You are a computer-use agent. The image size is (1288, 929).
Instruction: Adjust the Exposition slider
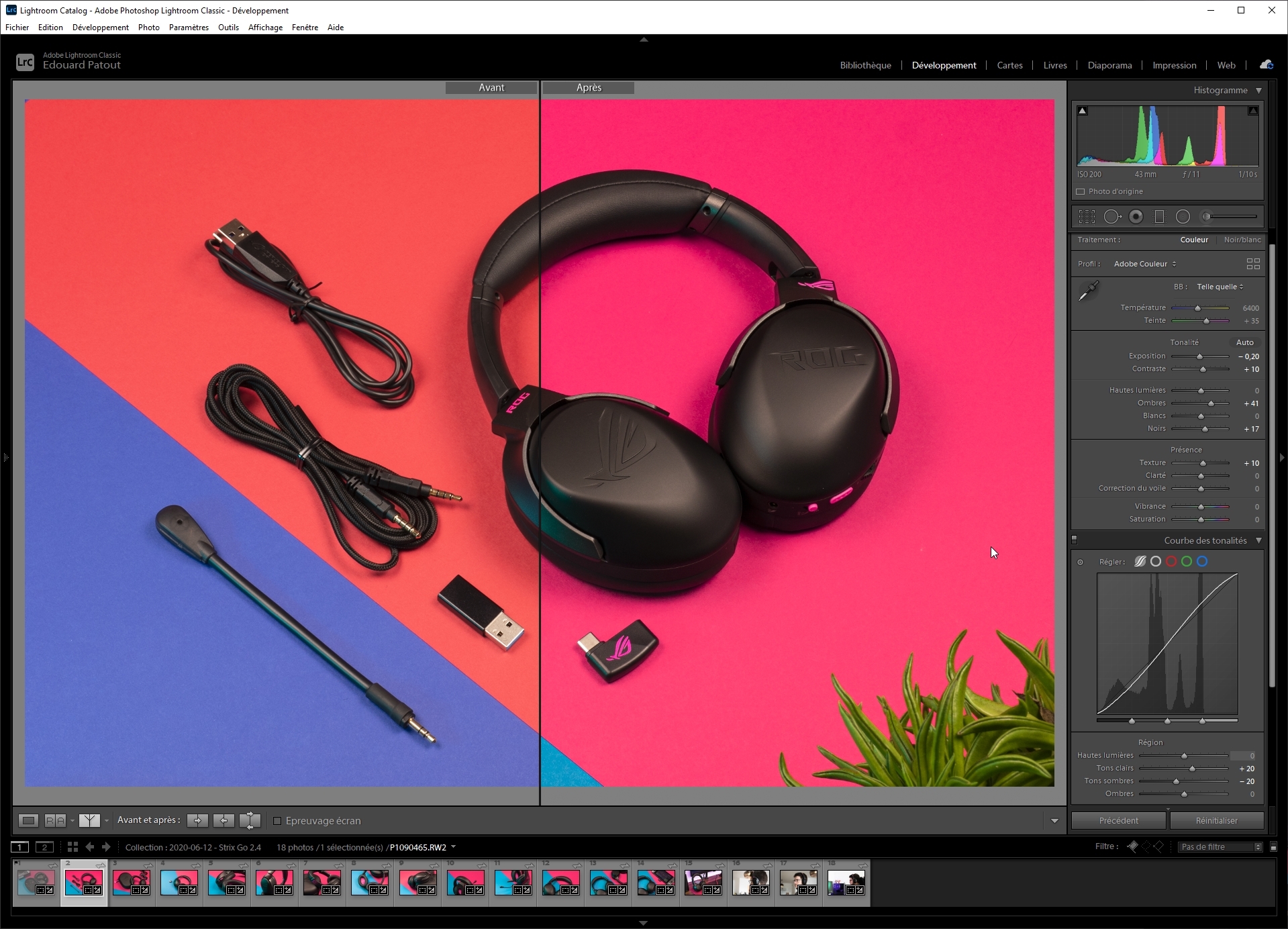pos(1200,356)
